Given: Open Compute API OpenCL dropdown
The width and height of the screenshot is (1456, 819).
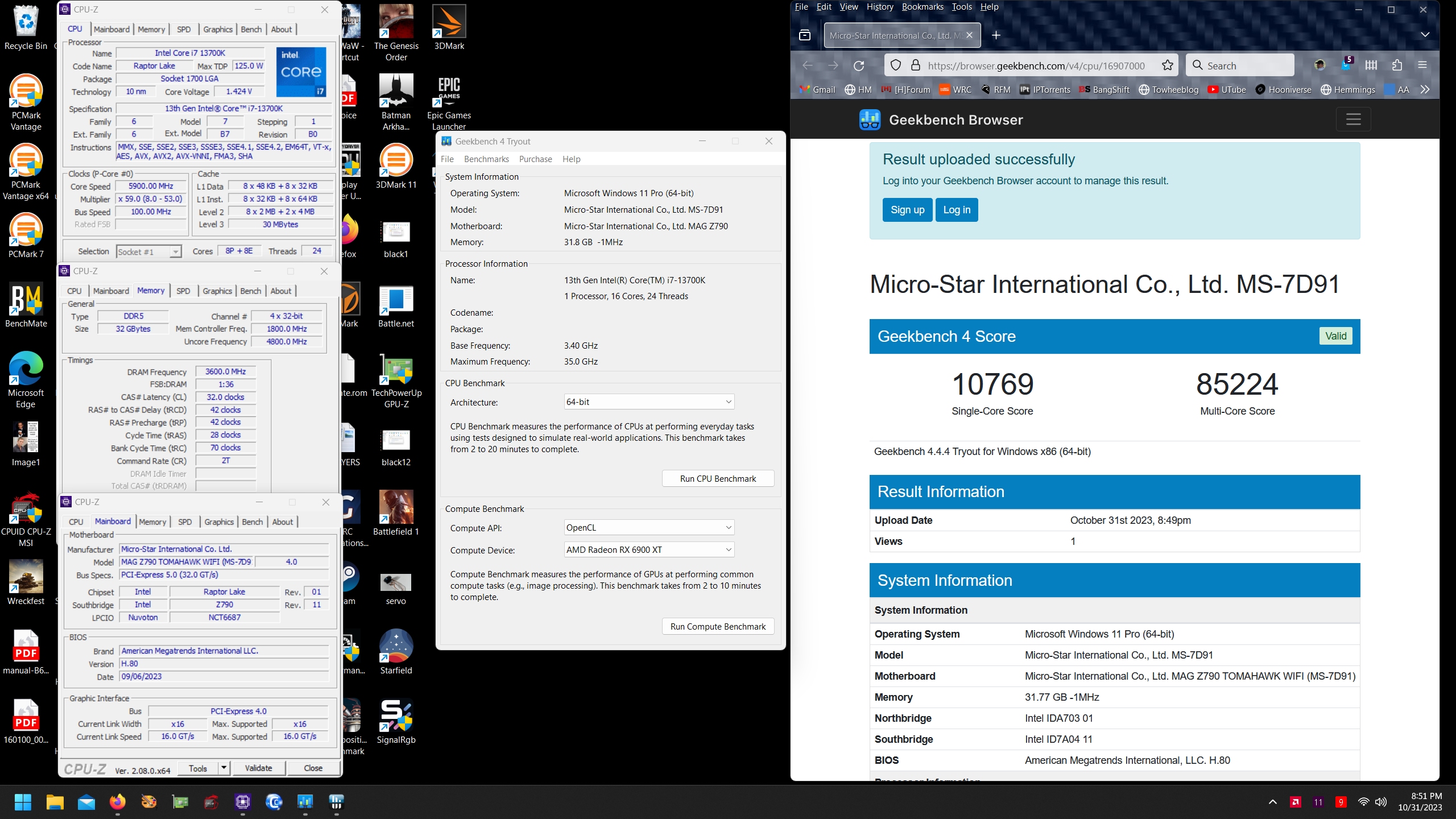Looking at the screenshot, I should point(648,528).
